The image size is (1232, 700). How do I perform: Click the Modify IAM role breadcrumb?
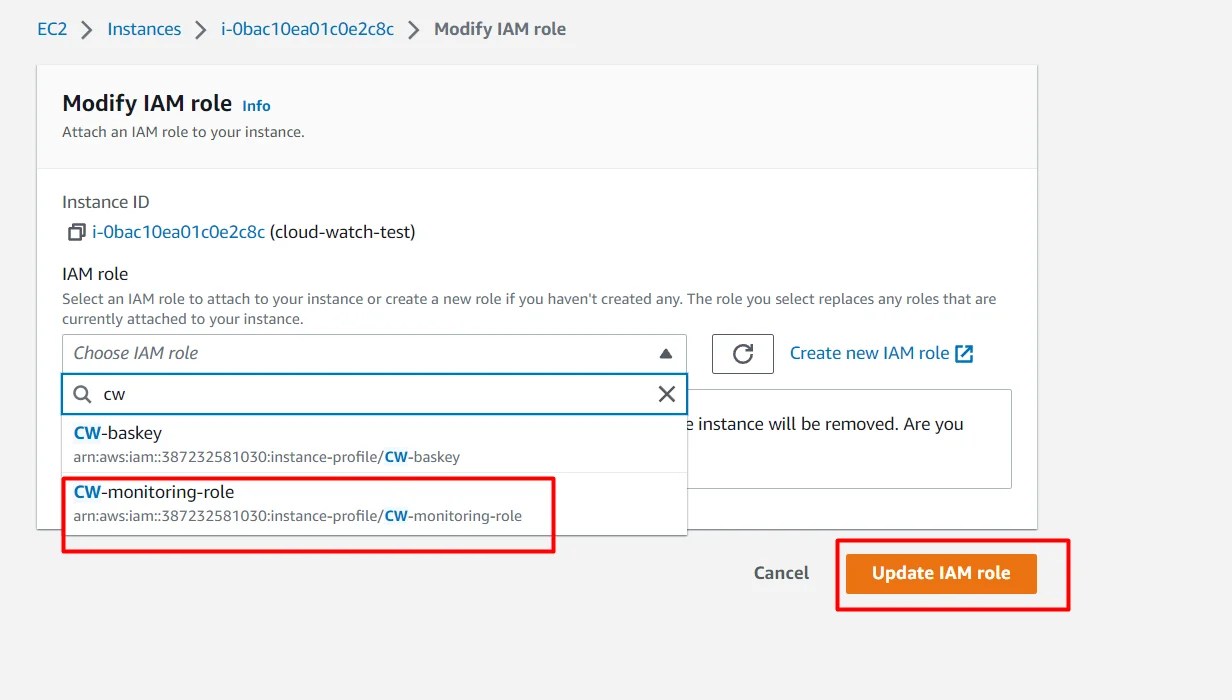pos(500,29)
